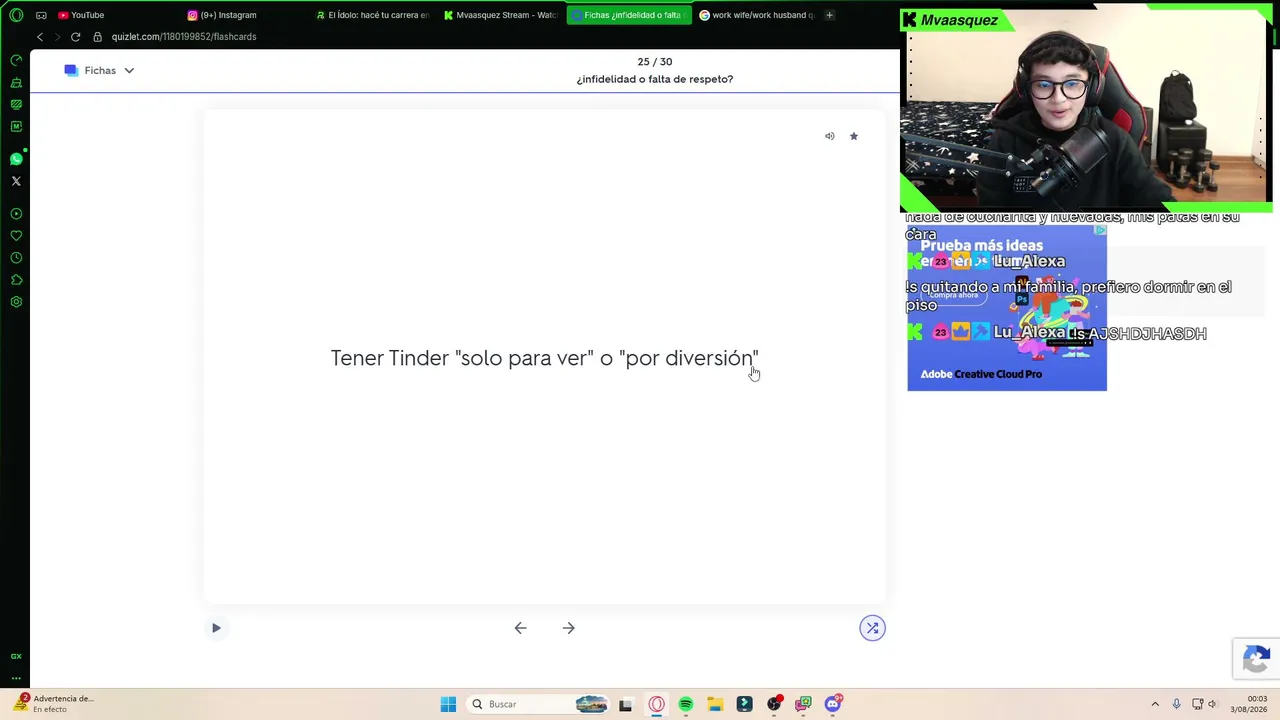Open X Twitter in the sidebar
Screen dimensions: 1280x720
tap(16, 181)
